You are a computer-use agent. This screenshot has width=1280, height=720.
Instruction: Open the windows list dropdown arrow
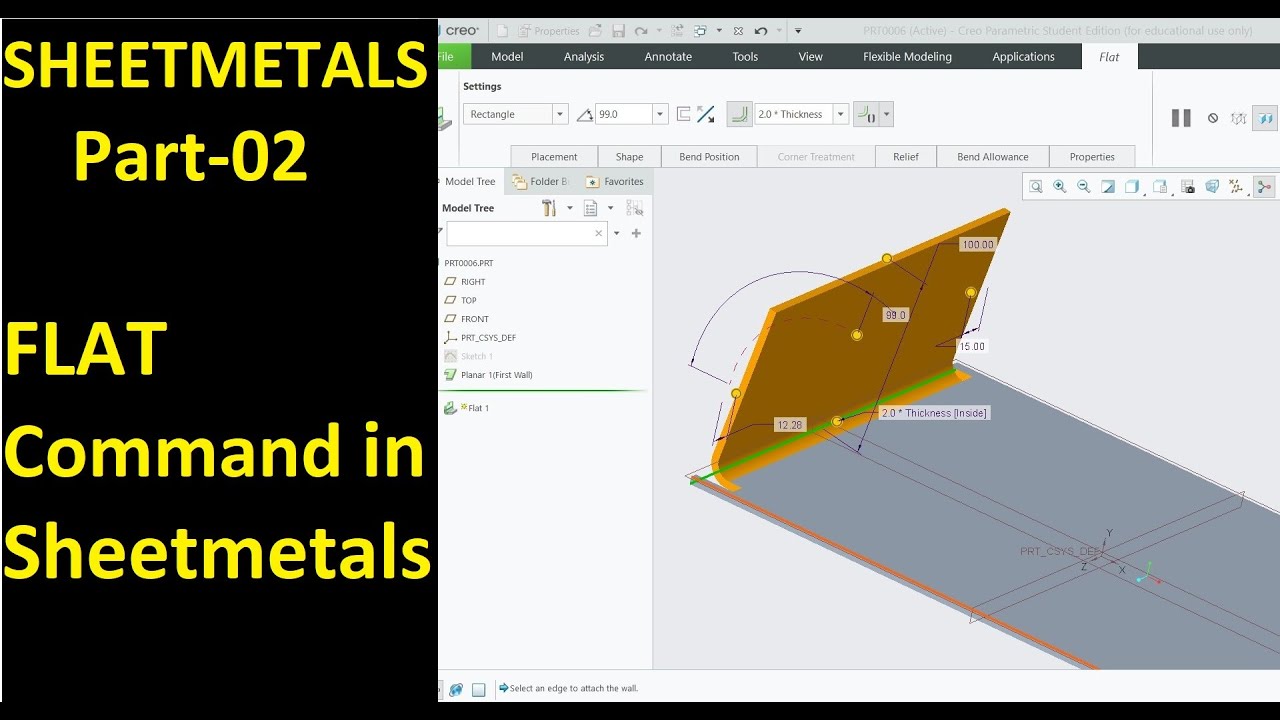(719, 31)
